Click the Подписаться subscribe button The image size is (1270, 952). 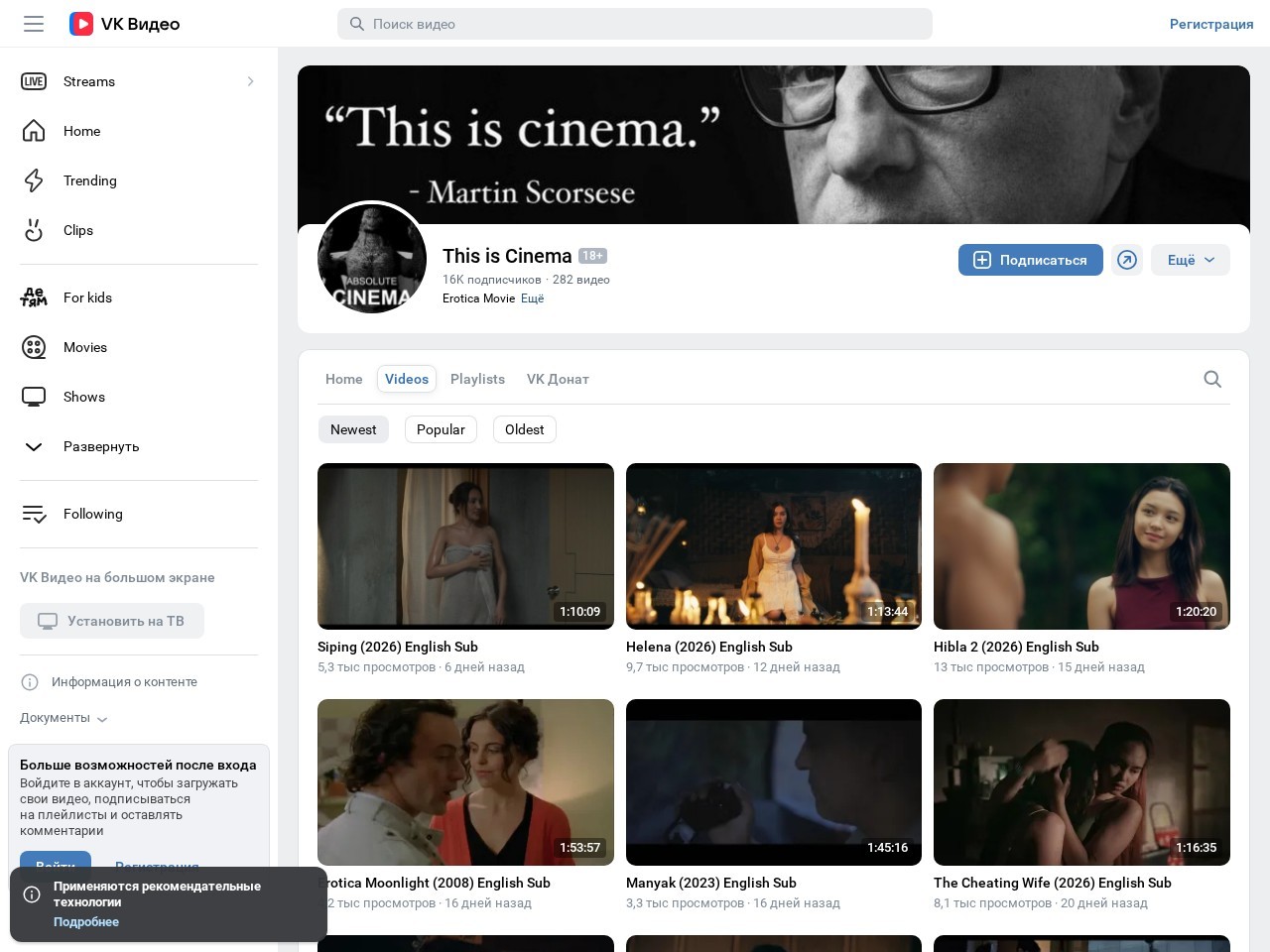1031,260
